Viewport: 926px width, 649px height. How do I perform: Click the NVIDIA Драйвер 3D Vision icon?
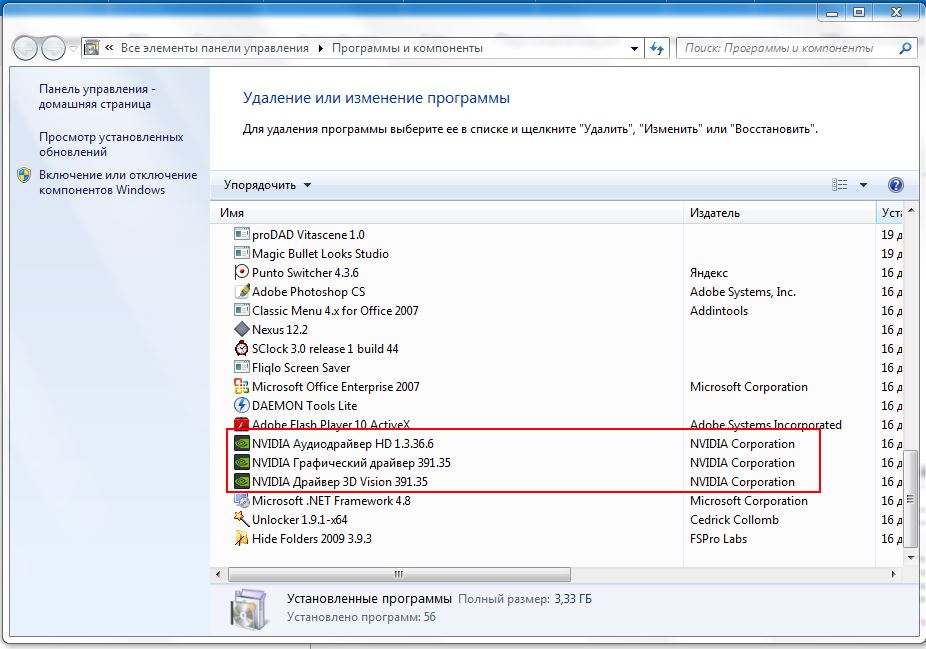tap(242, 481)
